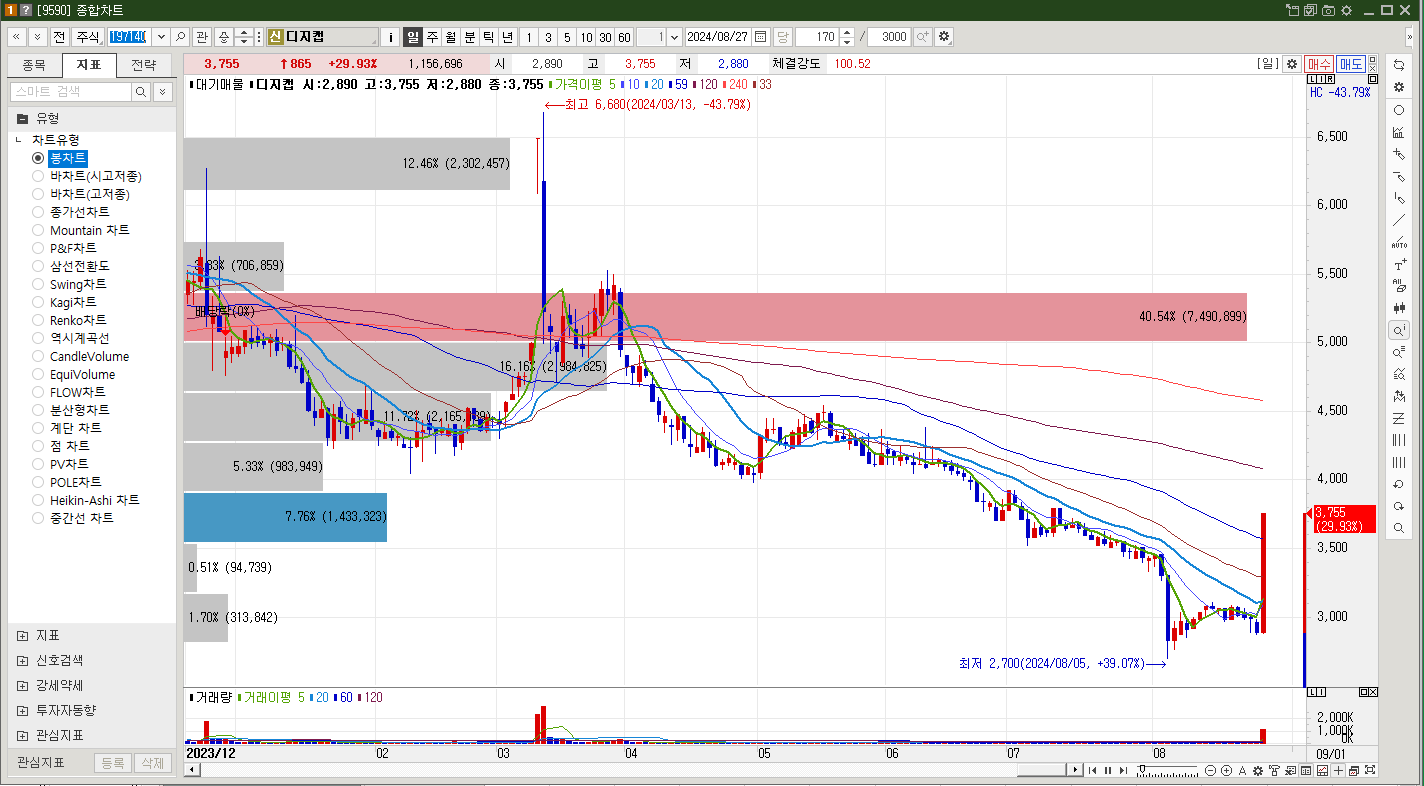Click the horizontal chart scrollbar right arrow
1424x786 pixels.
point(1075,770)
